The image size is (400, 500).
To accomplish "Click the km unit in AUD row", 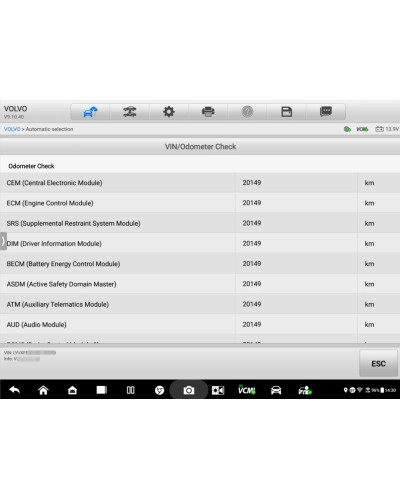I will [x=369, y=324].
